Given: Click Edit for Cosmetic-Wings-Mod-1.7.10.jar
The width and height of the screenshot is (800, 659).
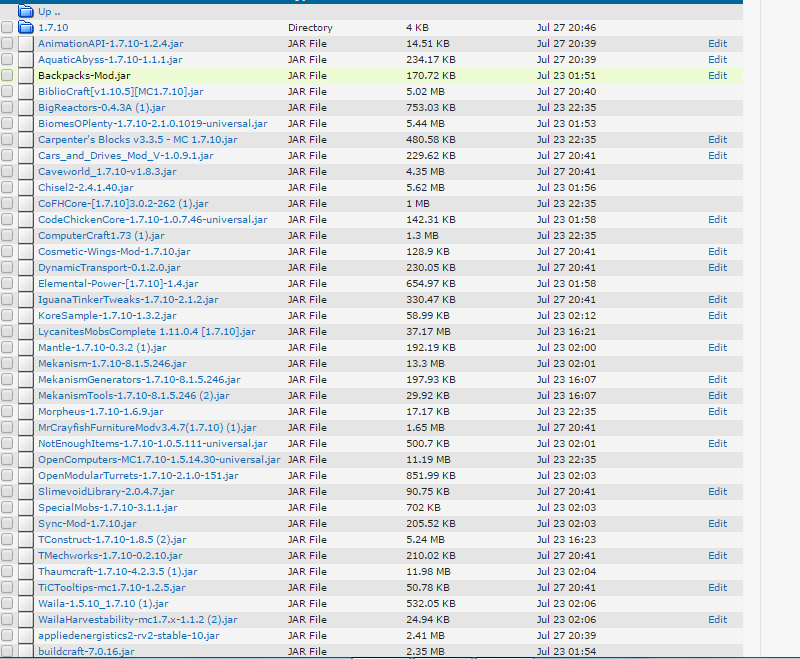Looking at the screenshot, I should click(x=717, y=251).
